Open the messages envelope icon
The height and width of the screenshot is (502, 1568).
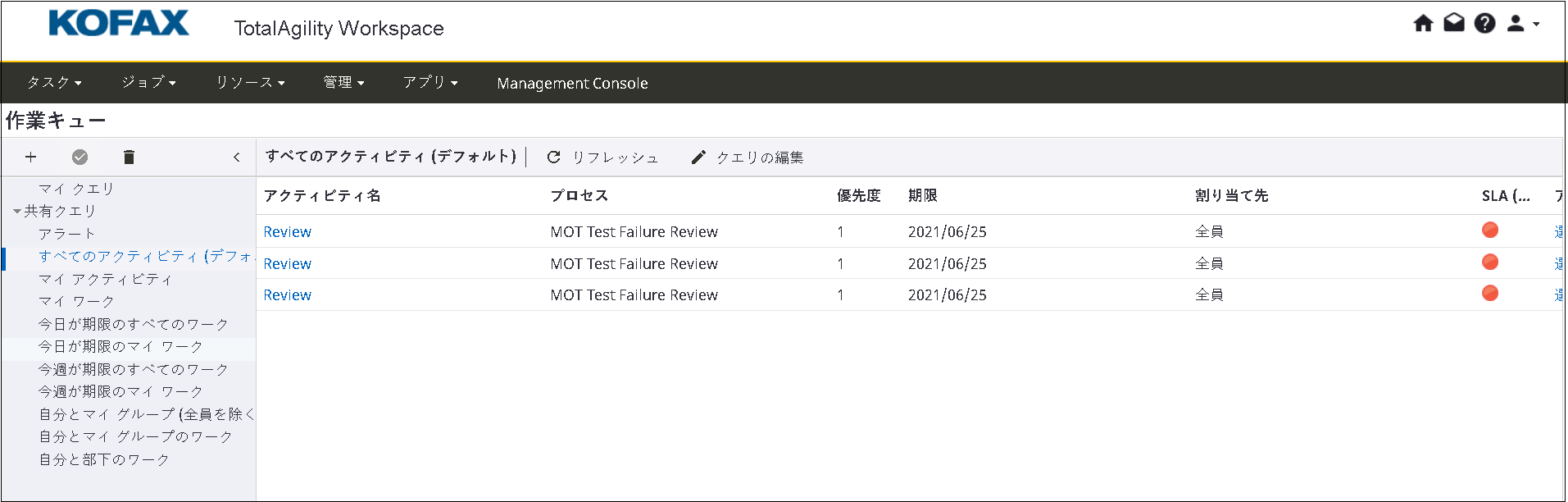click(1454, 24)
